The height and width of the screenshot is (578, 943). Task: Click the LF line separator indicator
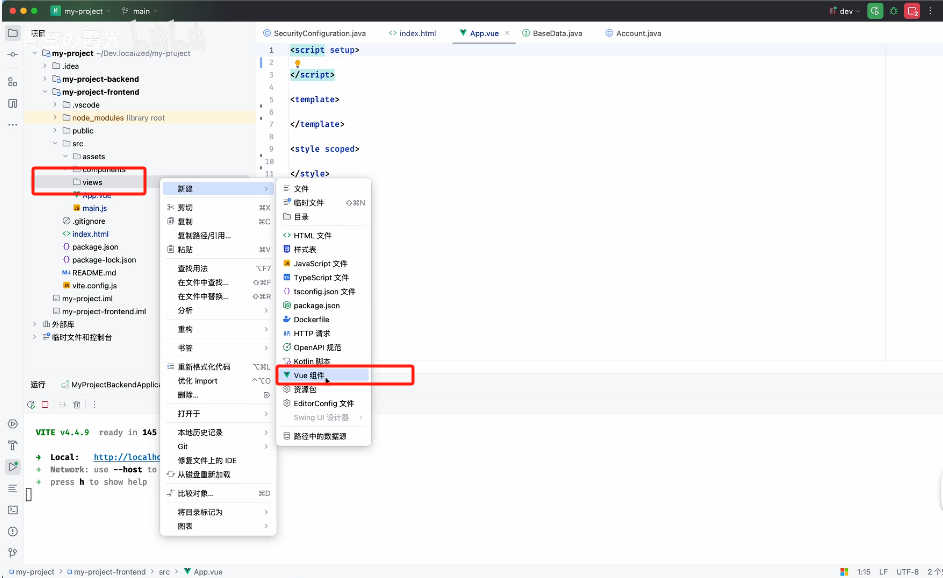(x=883, y=572)
